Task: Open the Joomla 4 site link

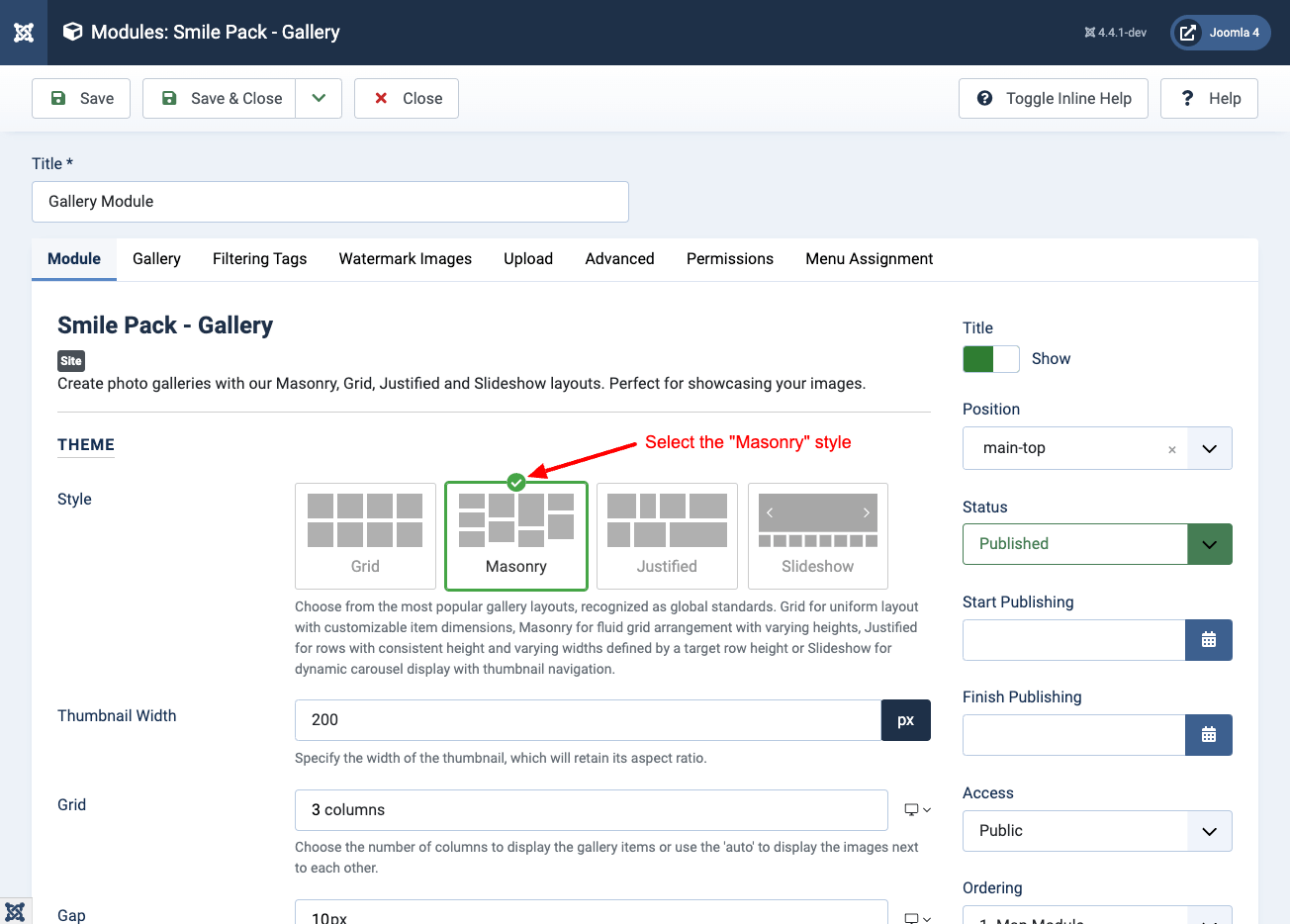Action: pos(1221,33)
